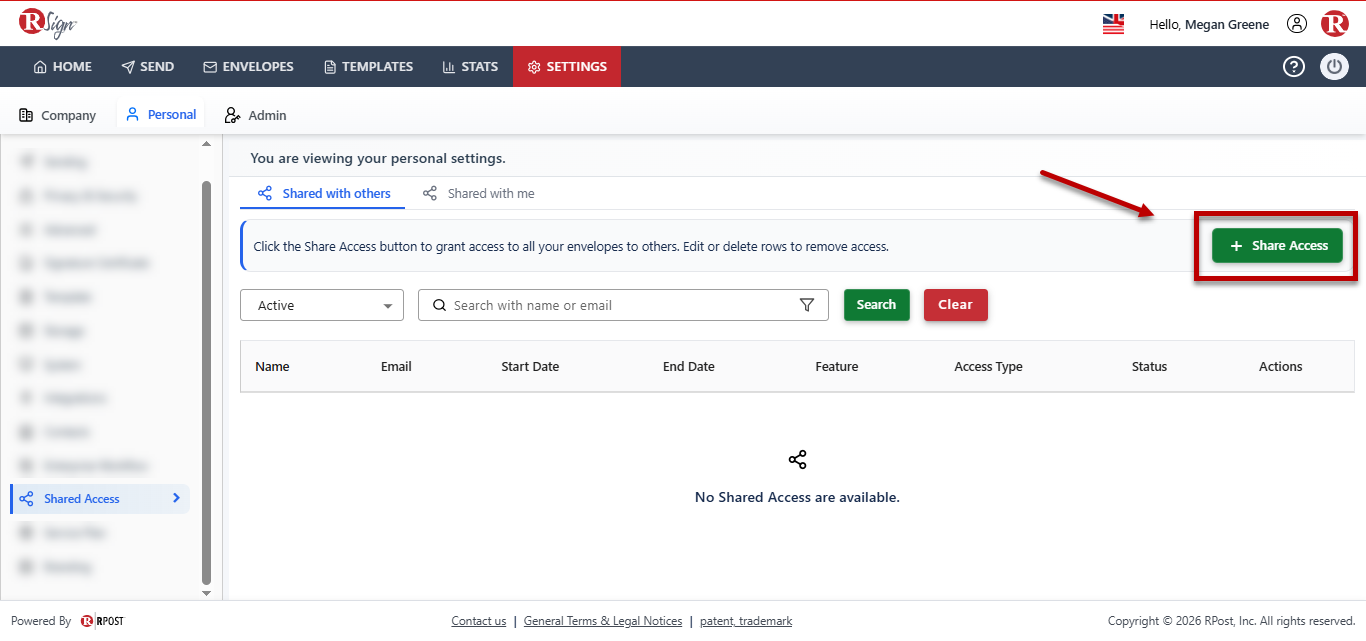Click the Actions column header
Screen dimensions: 1366x641
(1281, 367)
